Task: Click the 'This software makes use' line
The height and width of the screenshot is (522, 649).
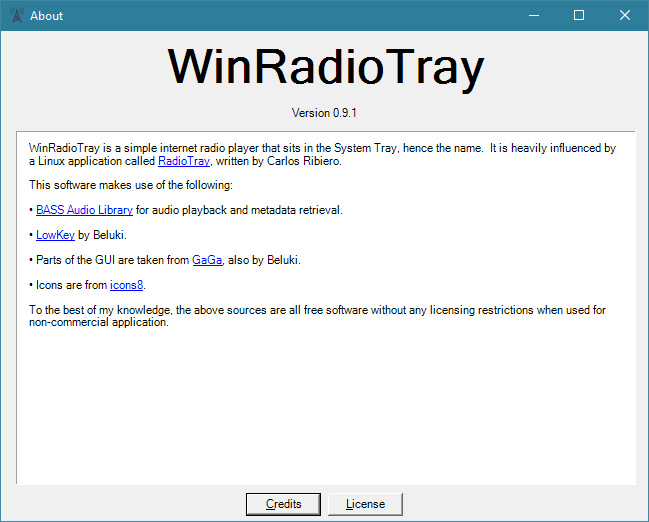Action: [130, 185]
